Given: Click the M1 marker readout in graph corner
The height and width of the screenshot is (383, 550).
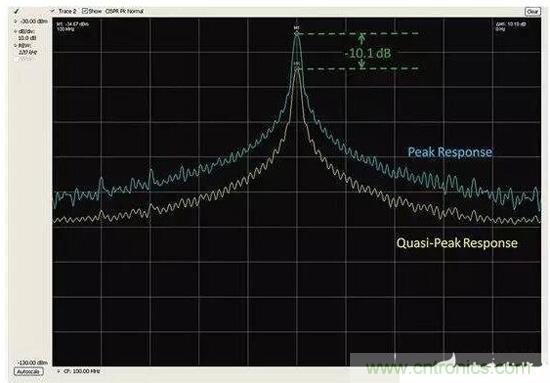Looking at the screenshot, I should [x=73, y=27].
